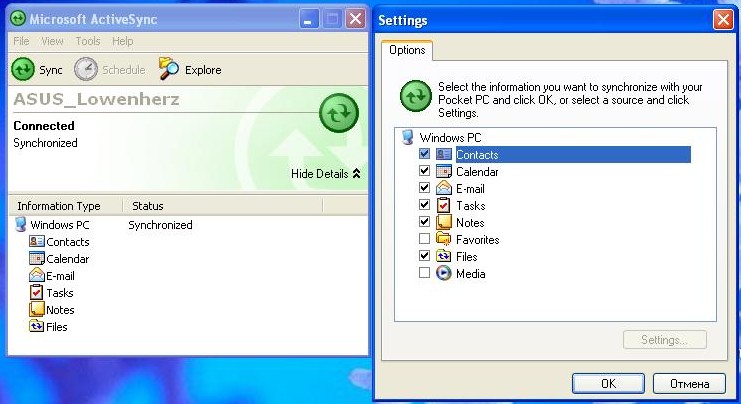Image resolution: width=741 pixels, height=404 pixels.
Task: Click the Files sync folder icon in Settings
Action: coord(444,256)
